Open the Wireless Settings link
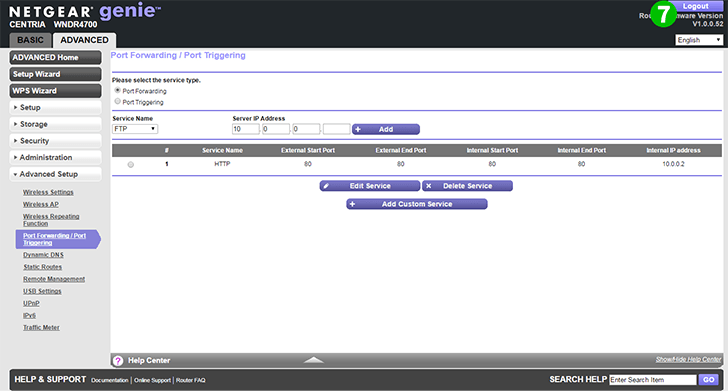The width and height of the screenshot is (728, 391). click(48, 192)
